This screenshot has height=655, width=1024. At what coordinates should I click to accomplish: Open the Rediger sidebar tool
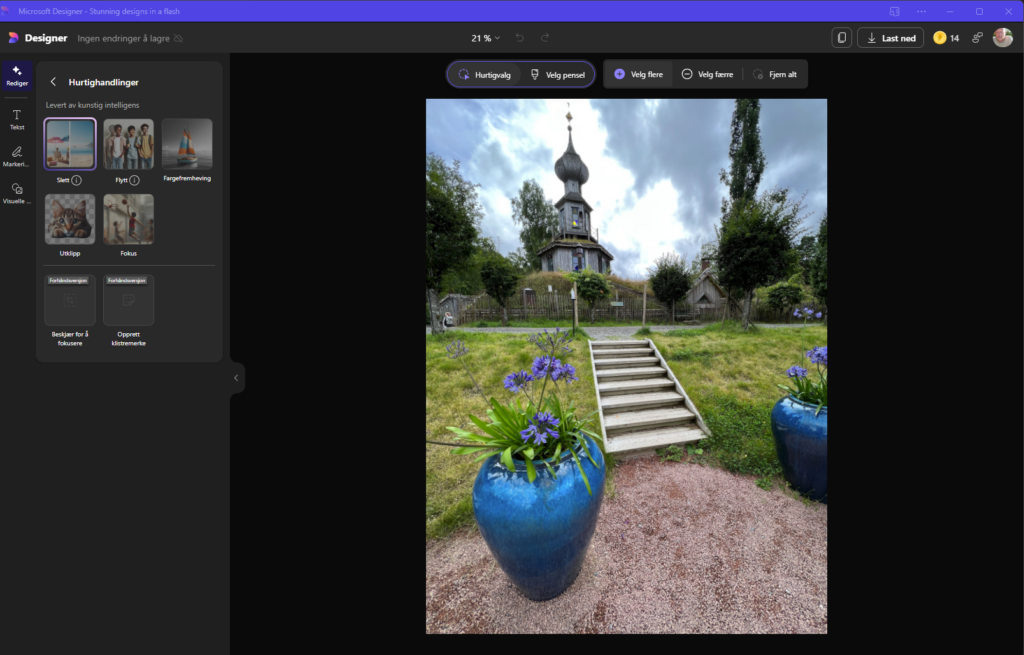point(17,76)
